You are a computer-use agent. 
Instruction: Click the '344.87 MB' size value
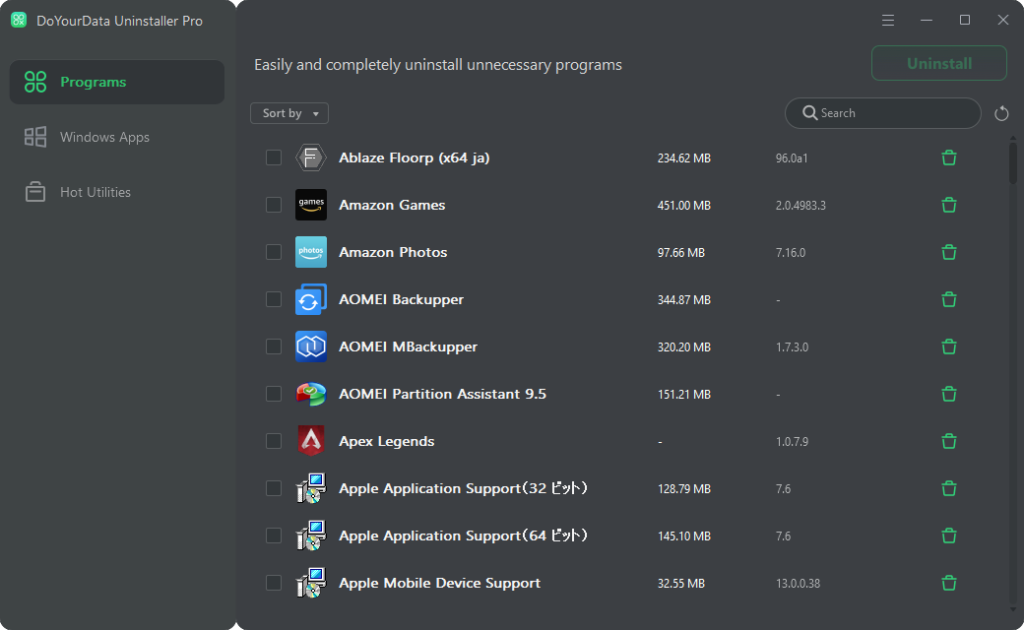pos(684,300)
